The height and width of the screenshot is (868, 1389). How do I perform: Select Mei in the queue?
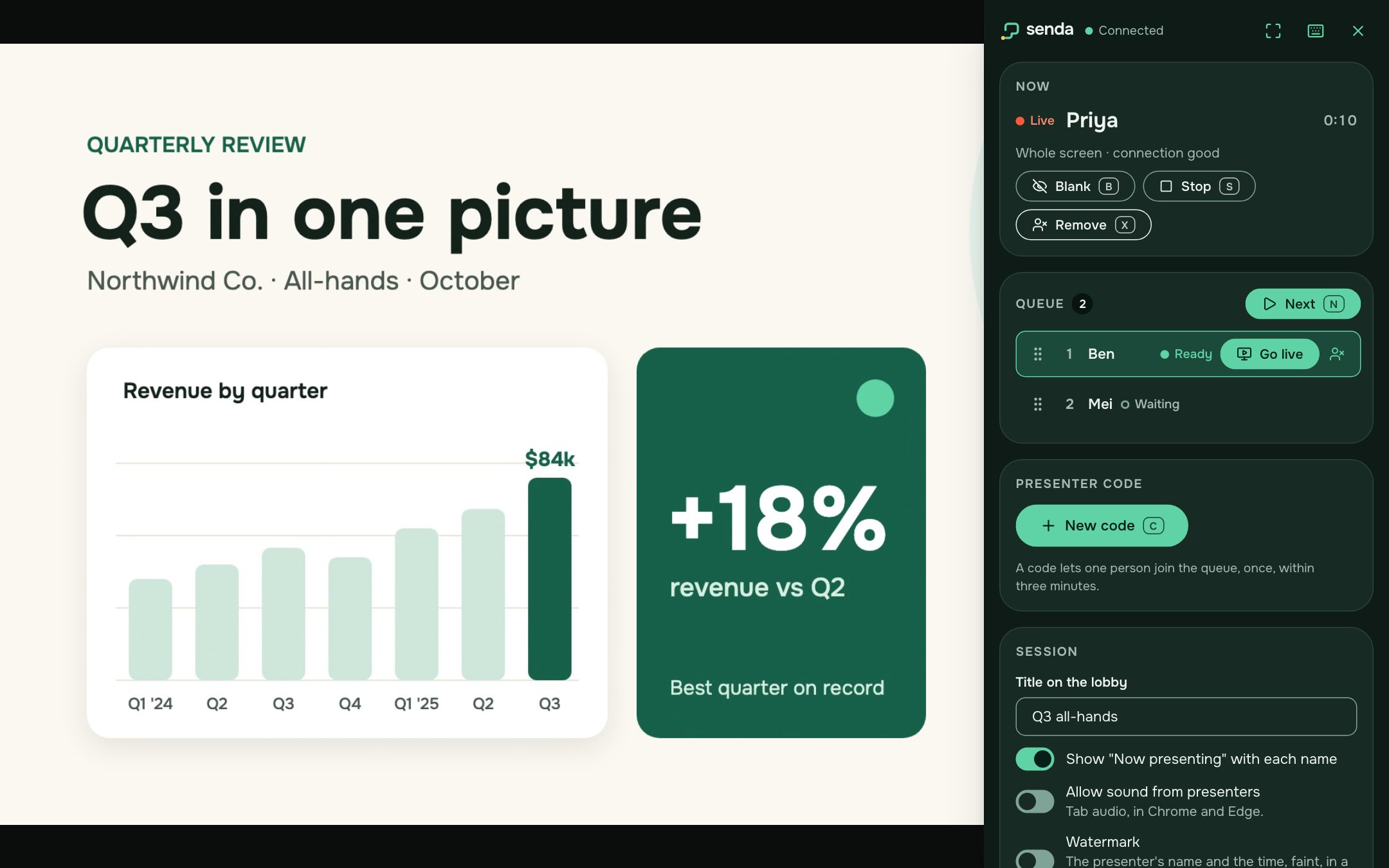click(1188, 404)
